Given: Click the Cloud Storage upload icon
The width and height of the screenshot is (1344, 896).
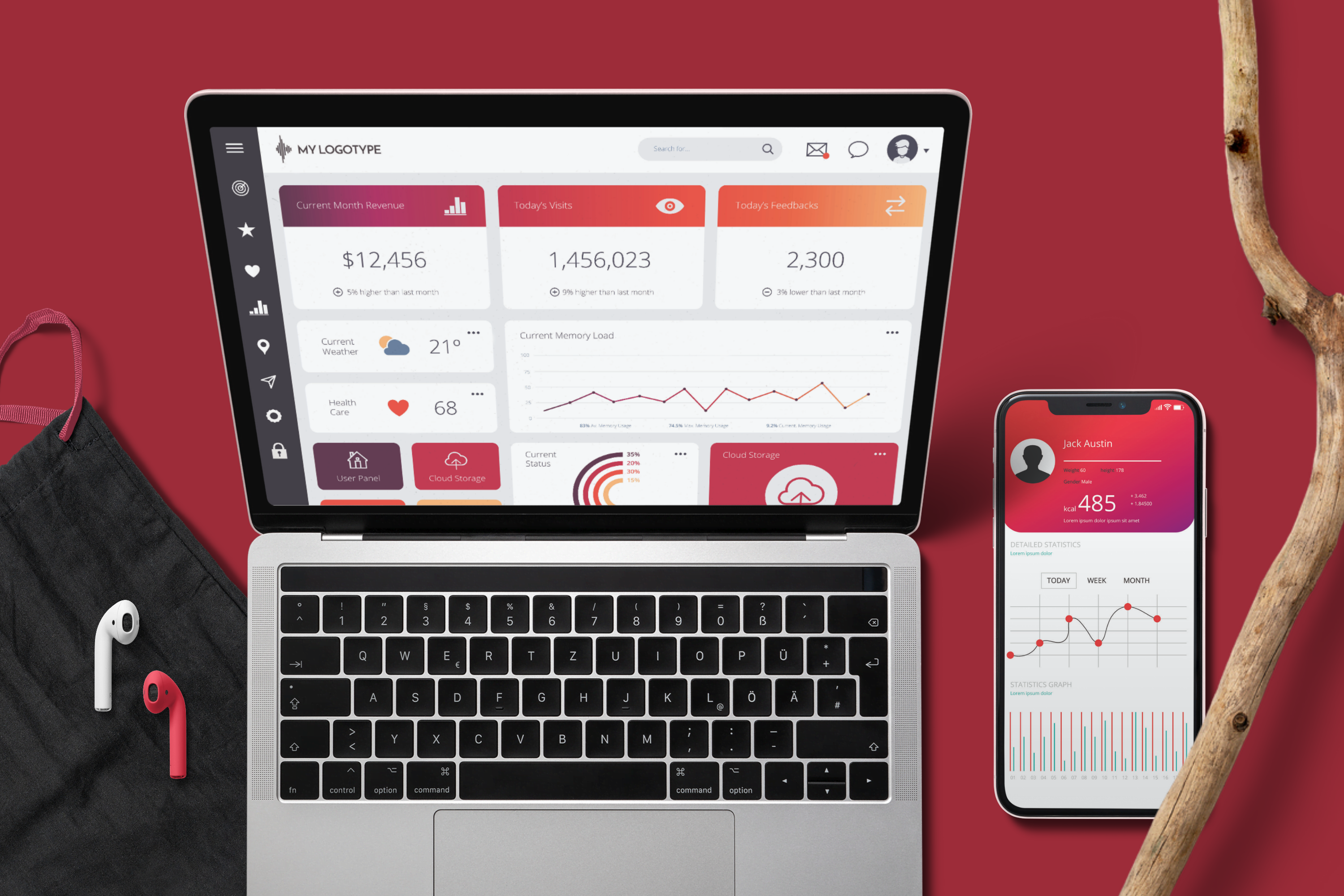Looking at the screenshot, I should [x=800, y=495].
